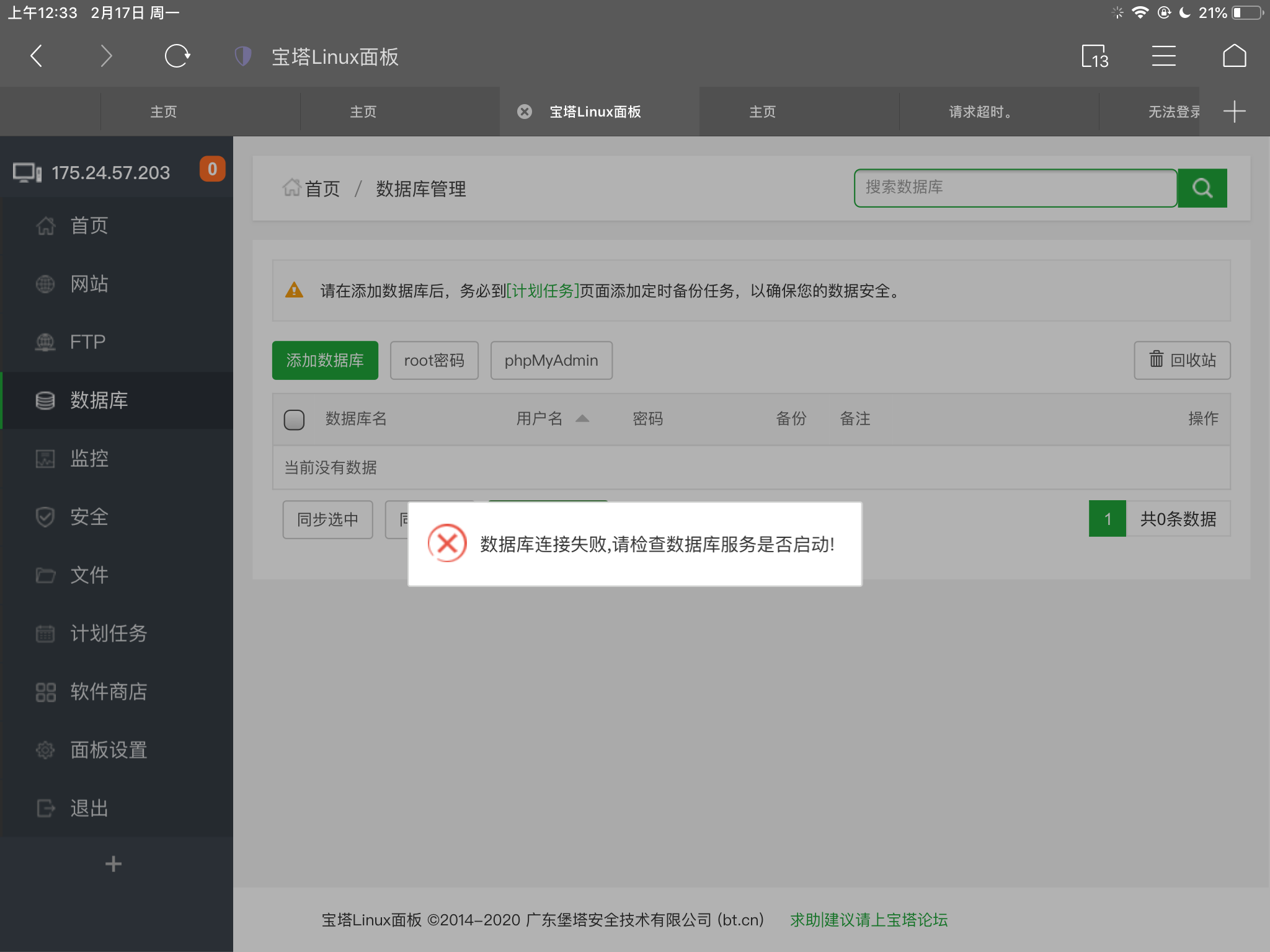This screenshot has width=1270, height=952.
Task: Open the 安全 security settings
Action: 89,517
